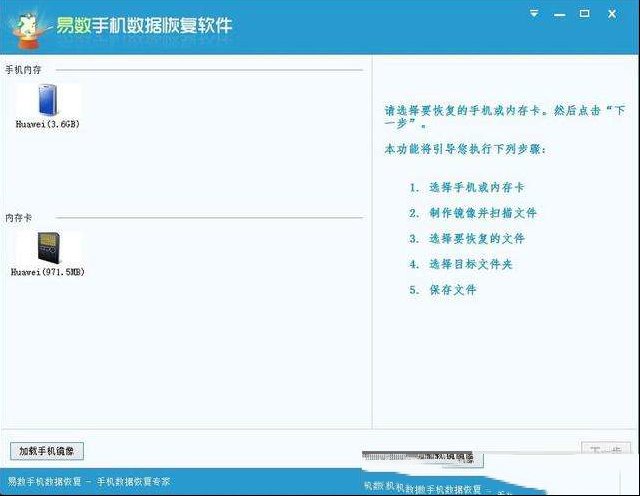Open the title bar dropdown menu arrow
This screenshot has height=496, width=640.
(x=534, y=14)
